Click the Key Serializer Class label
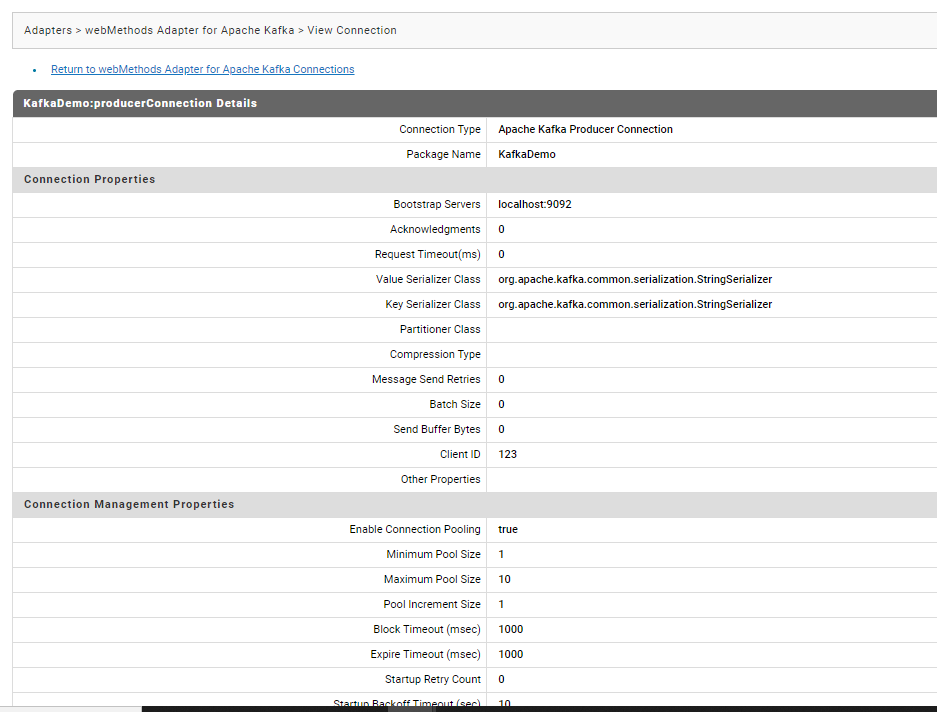 (x=433, y=304)
